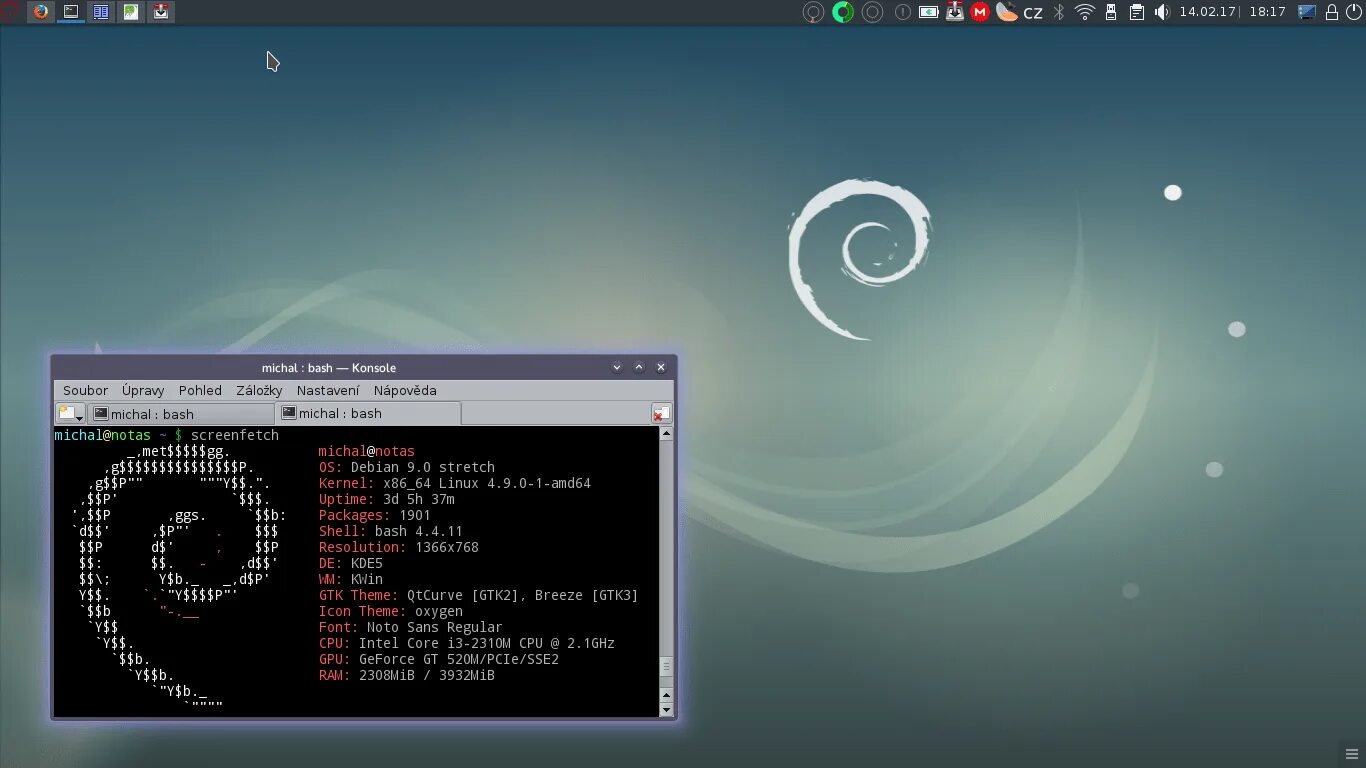Open the Úpravy menu in Konsole
Image resolution: width=1366 pixels, height=768 pixels.
click(x=143, y=391)
